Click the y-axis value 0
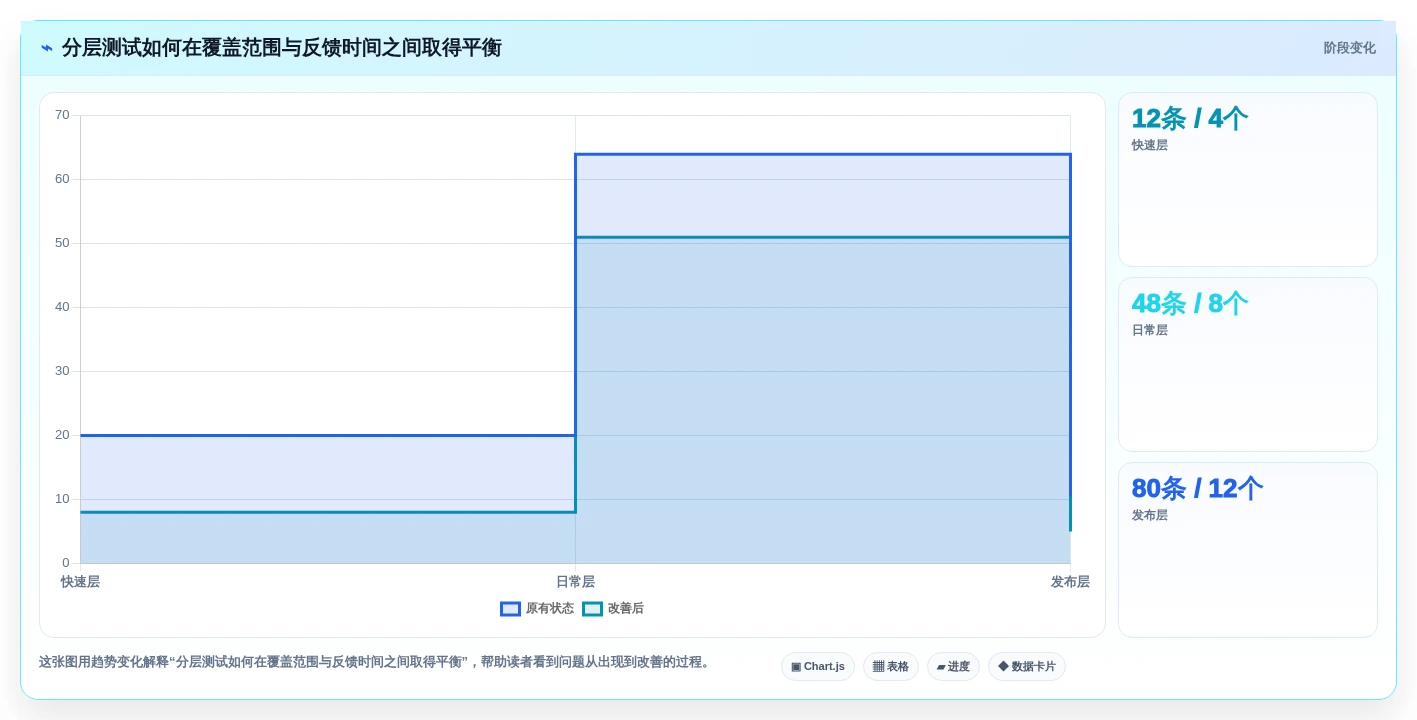 tap(66, 563)
